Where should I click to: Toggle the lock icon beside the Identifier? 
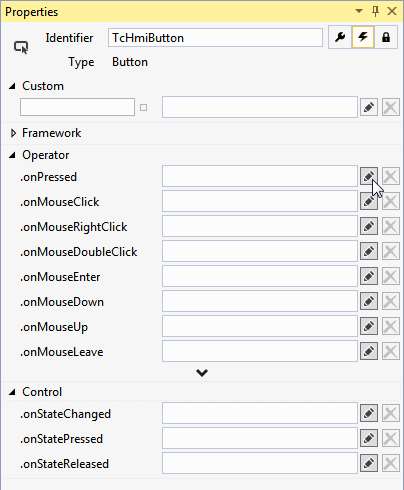pos(386,37)
